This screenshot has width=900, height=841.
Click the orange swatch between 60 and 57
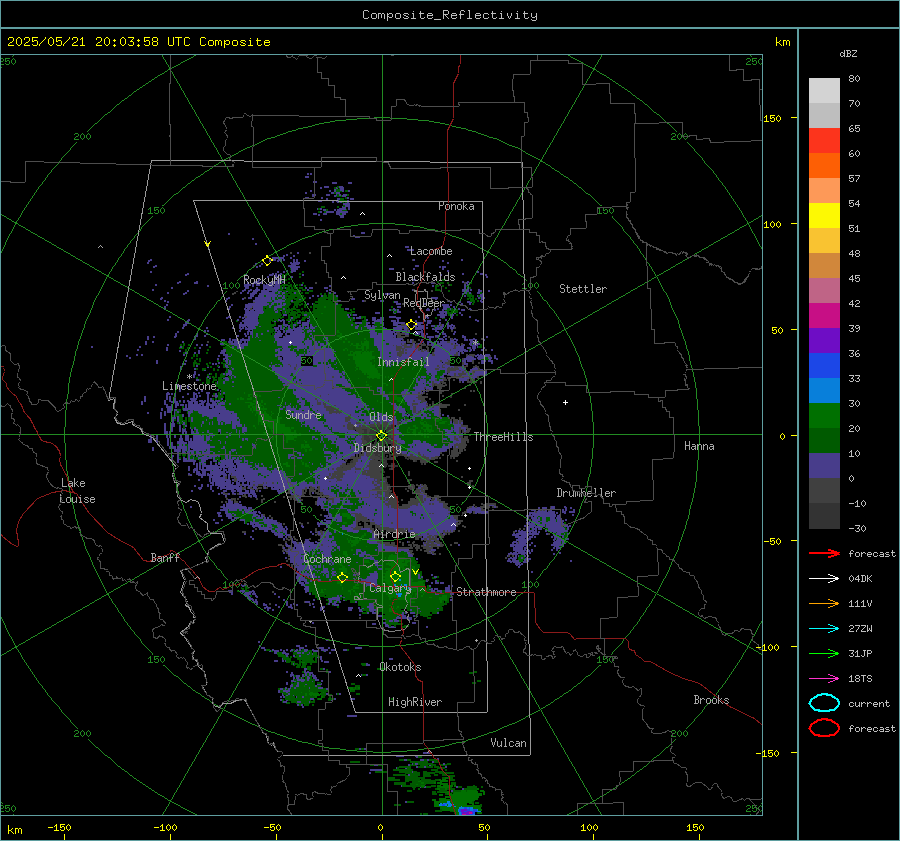point(824,166)
